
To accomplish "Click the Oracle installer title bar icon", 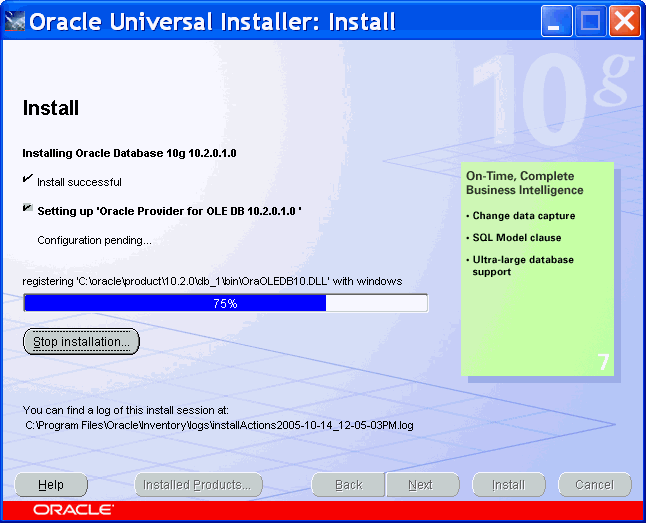I will [x=15, y=22].
